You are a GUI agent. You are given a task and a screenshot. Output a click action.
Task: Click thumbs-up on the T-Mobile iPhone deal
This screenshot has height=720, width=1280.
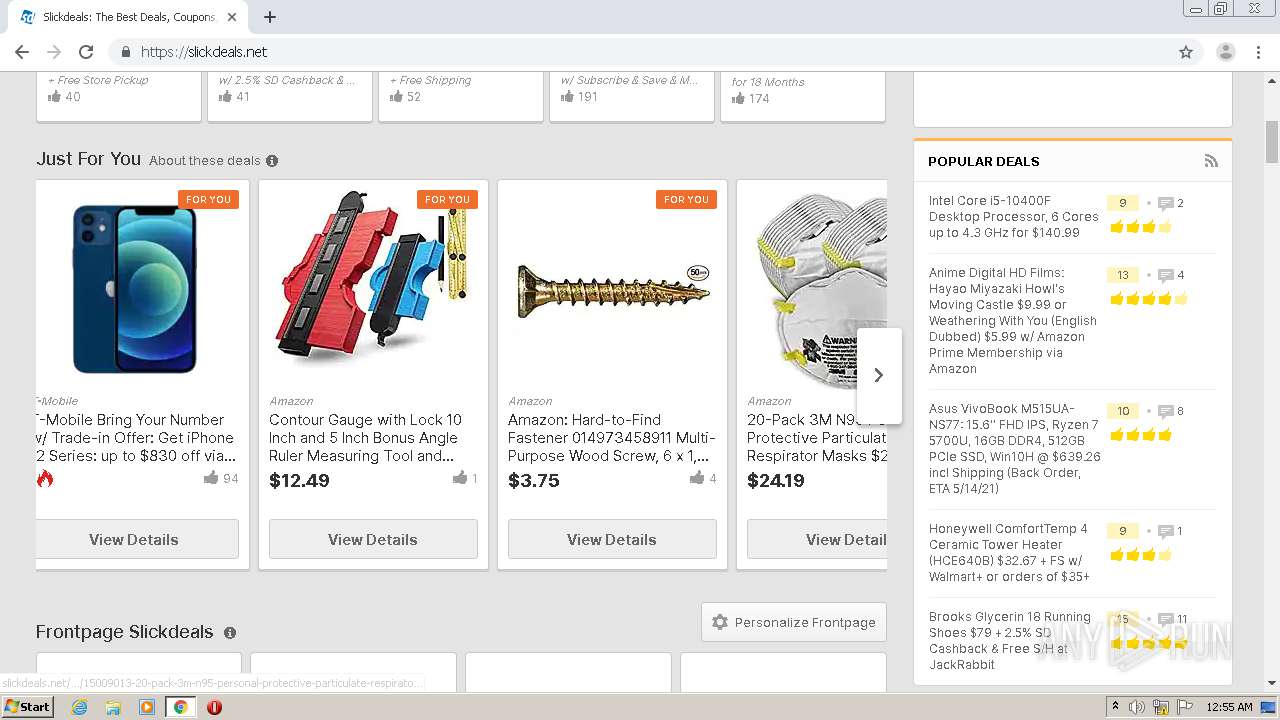[x=210, y=478]
